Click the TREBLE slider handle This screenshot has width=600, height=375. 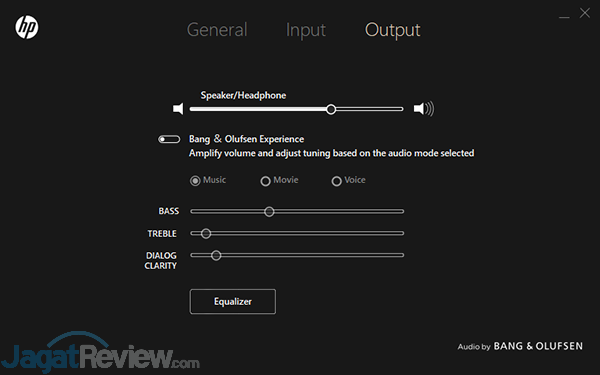click(206, 233)
